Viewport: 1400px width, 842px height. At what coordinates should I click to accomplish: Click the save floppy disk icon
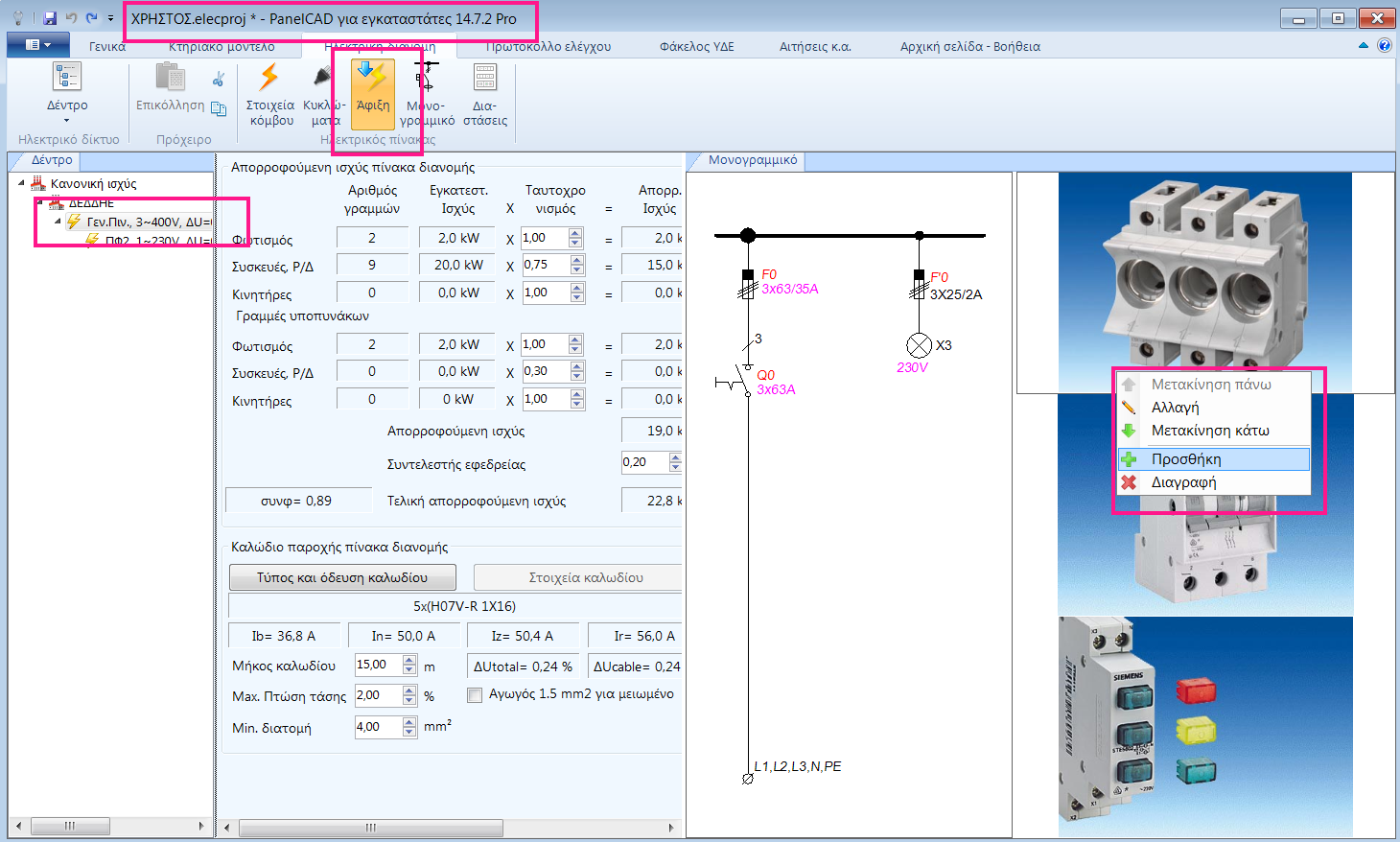(50, 18)
